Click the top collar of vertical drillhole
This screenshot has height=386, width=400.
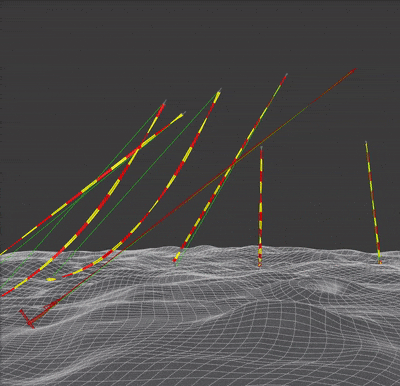tap(261, 148)
